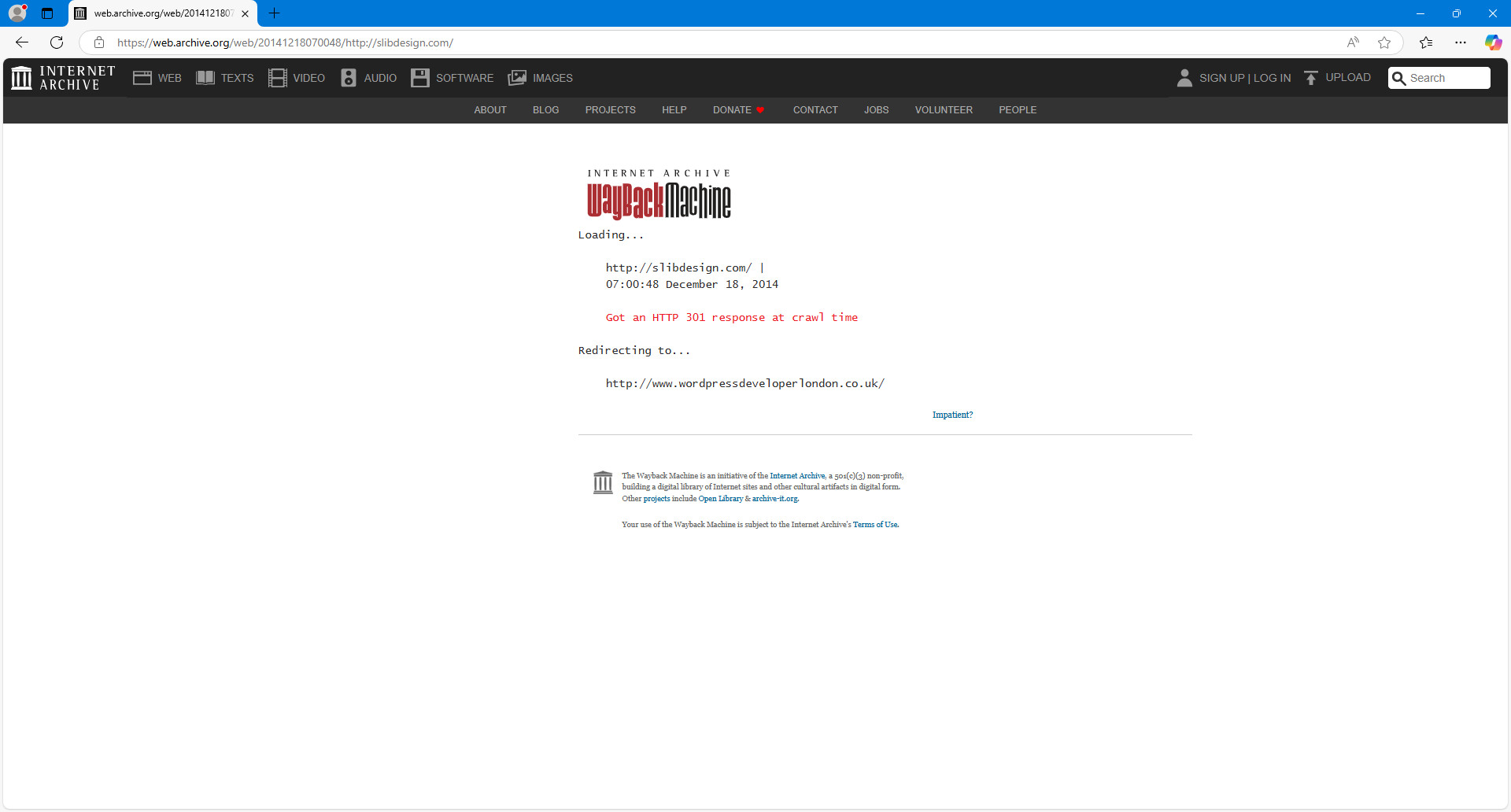
Task: Refresh the page
Action: pyautogui.click(x=57, y=42)
